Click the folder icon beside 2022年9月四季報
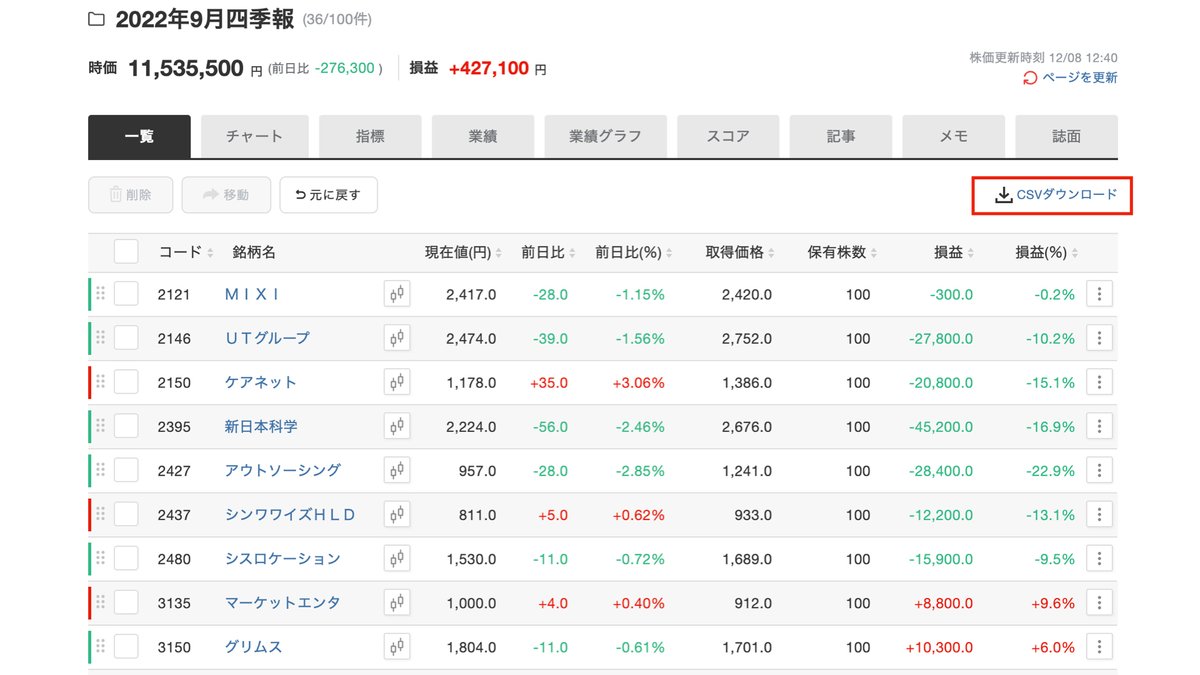Image resolution: width=1200 pixels, height=675 pixels. click(x=97, y=20)
